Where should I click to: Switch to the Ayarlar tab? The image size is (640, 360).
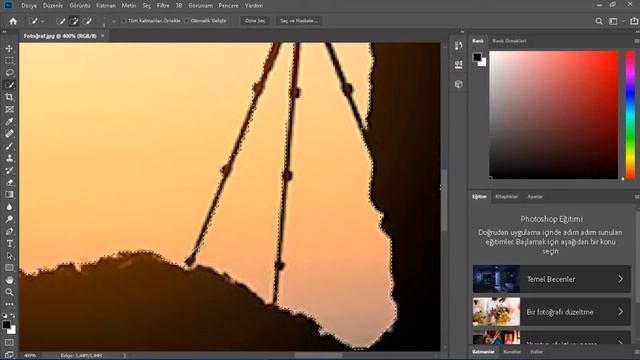pyautogui.click(x=535, y=197)
